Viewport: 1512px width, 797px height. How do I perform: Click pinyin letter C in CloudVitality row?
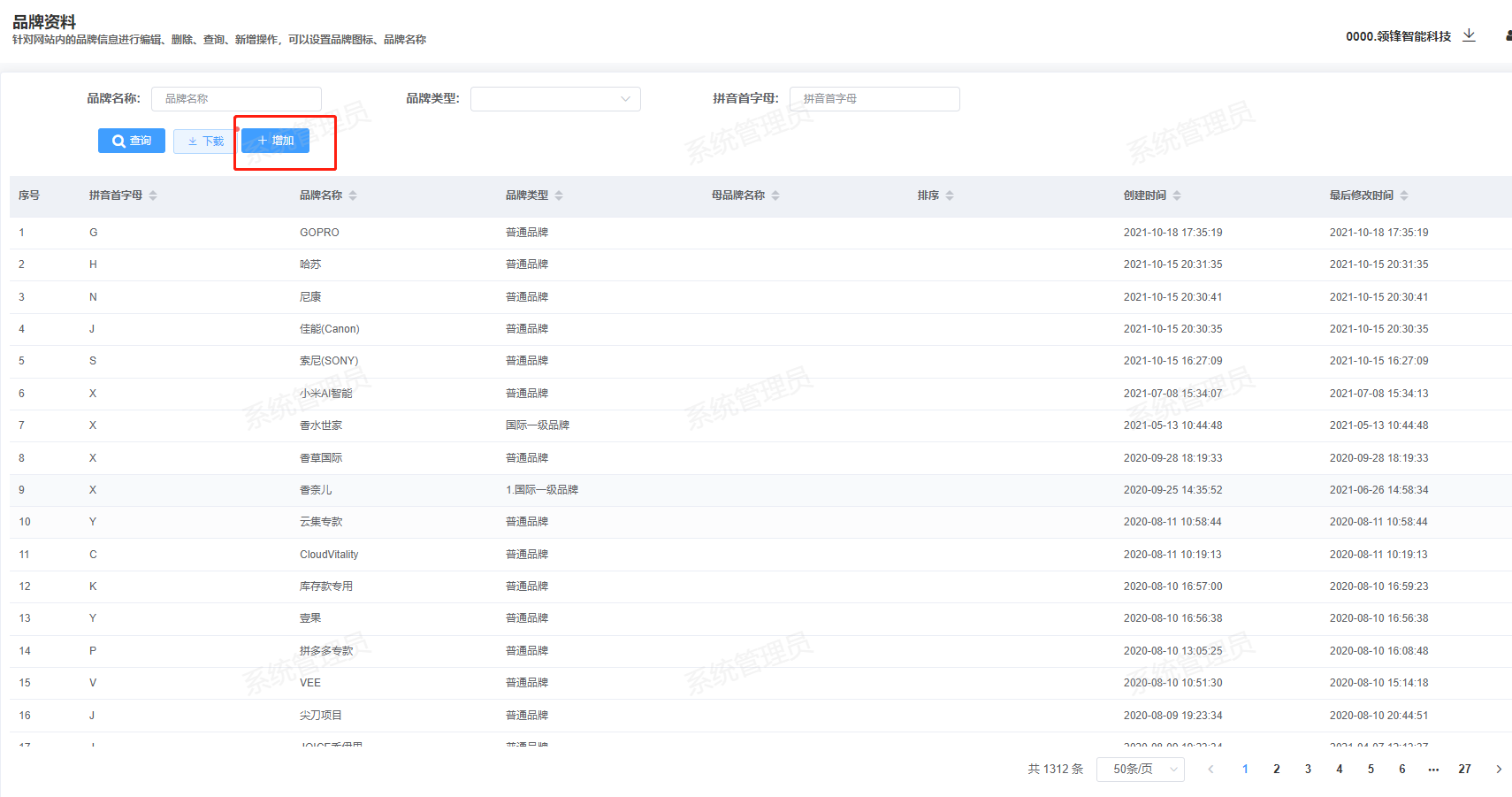(93, 555)
